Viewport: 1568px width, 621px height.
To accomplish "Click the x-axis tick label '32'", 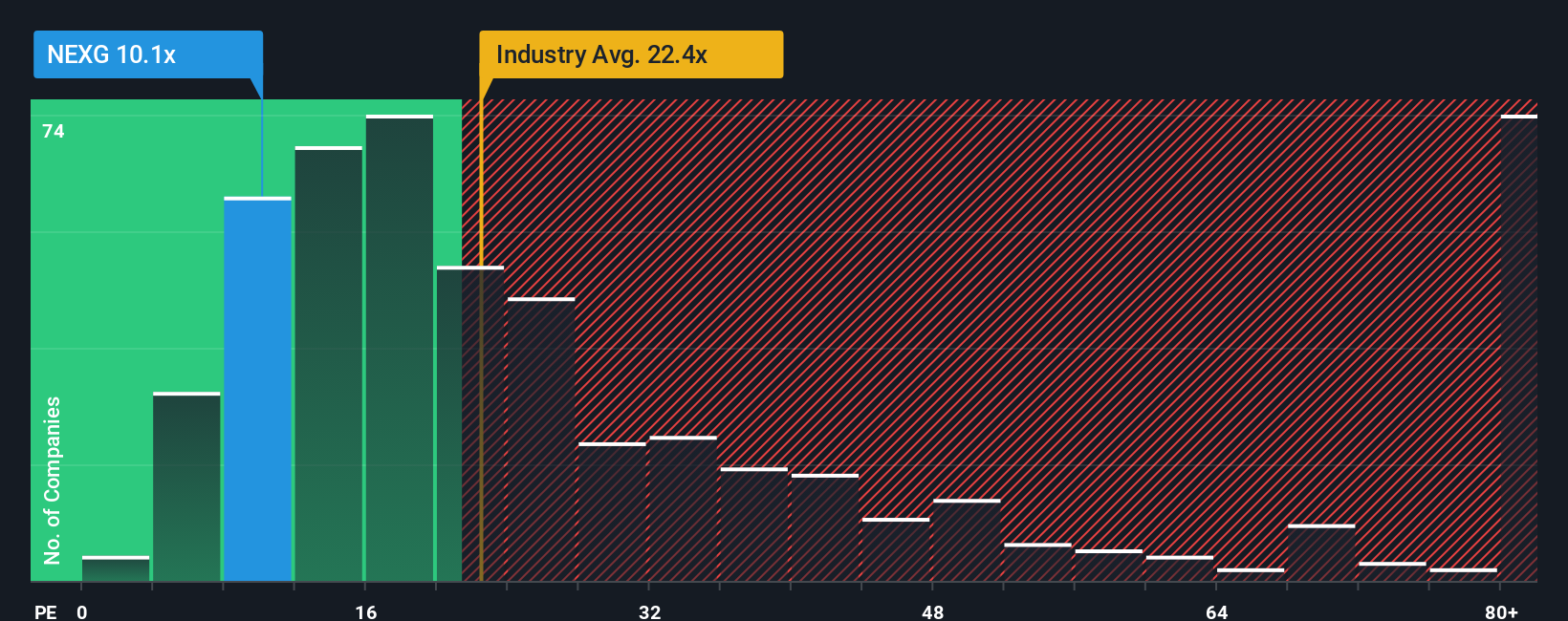I will click(x=649, y=611).
